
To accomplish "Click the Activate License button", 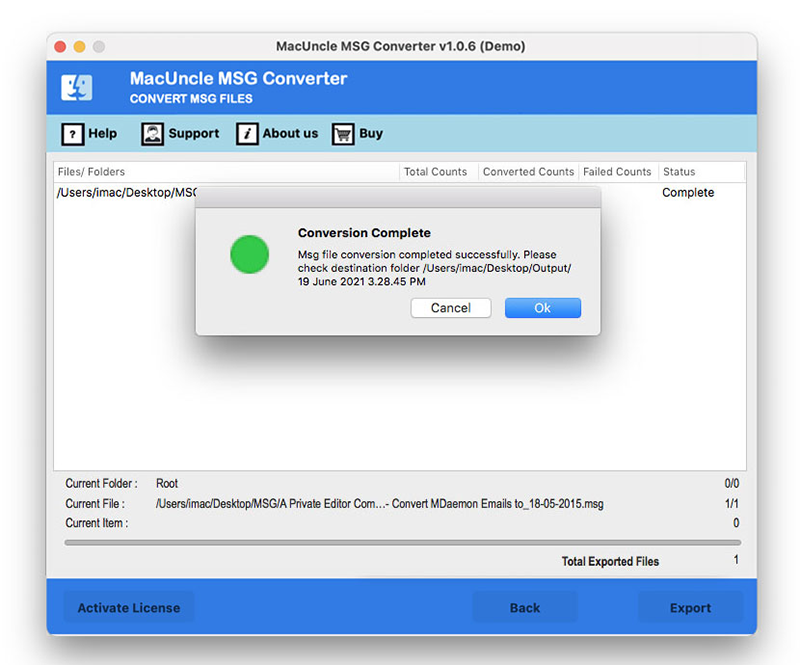I will coord(129,607).
